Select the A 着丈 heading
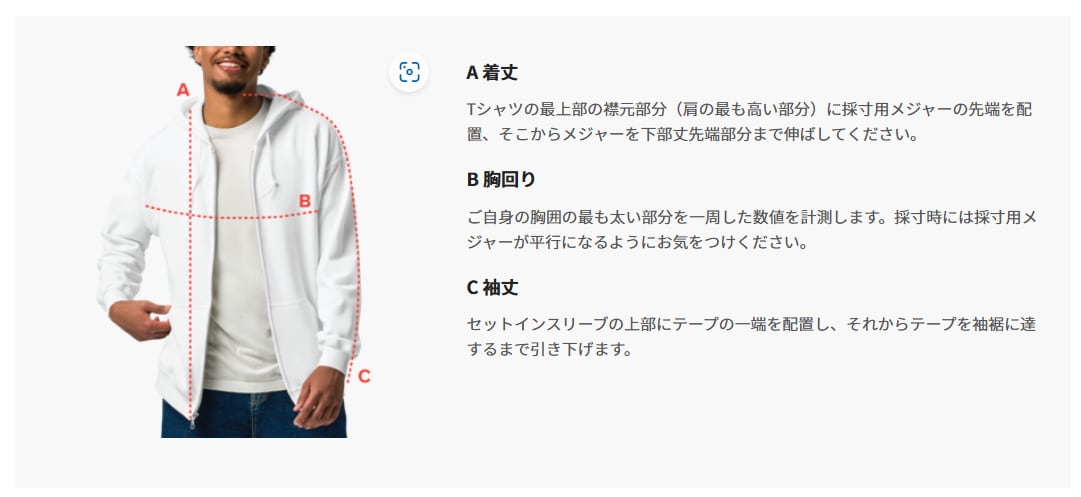The width and height of the screenshot is (1081, 497). pos(492,72)
